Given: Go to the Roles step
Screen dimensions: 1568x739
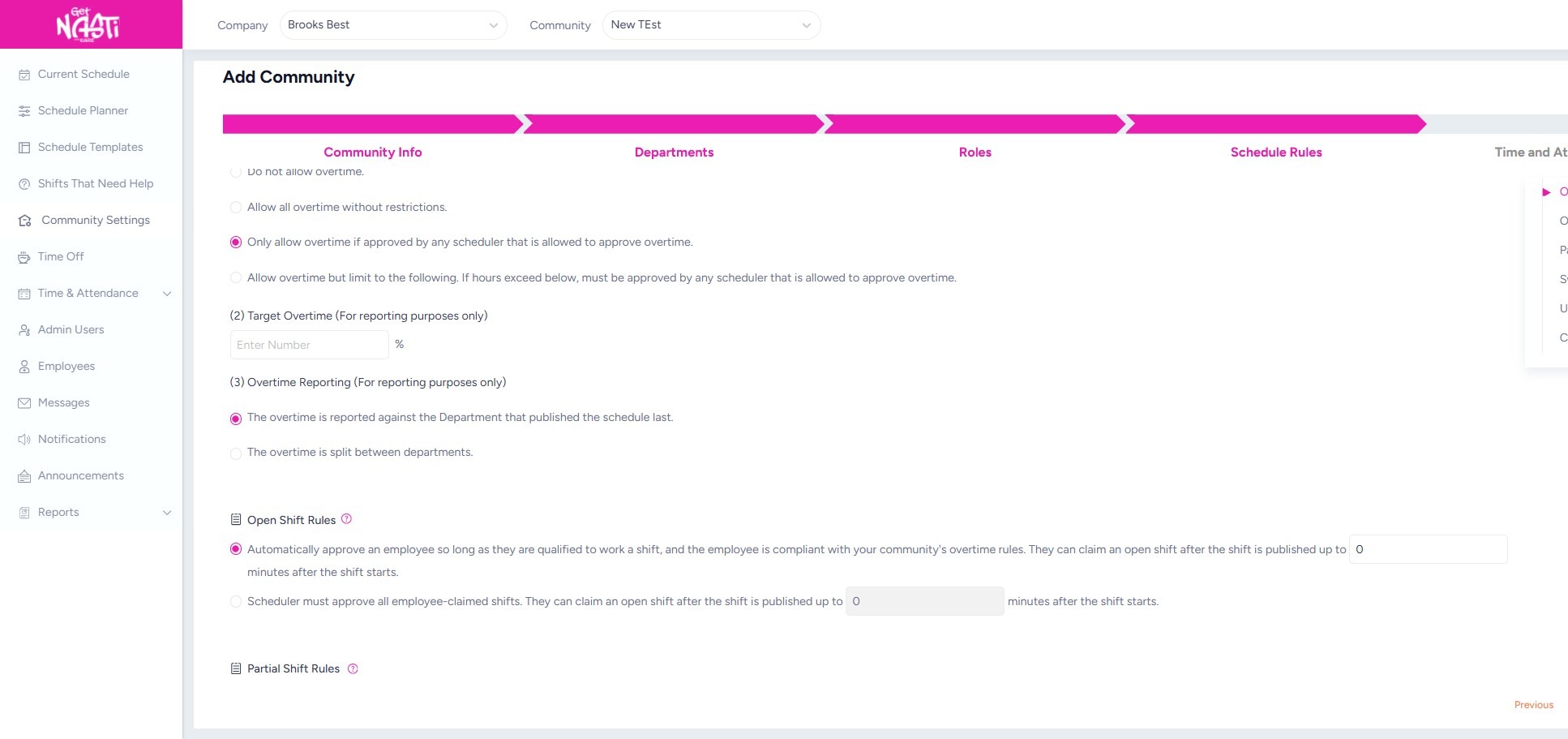Looking at the screenshot, I should (975, 153).
